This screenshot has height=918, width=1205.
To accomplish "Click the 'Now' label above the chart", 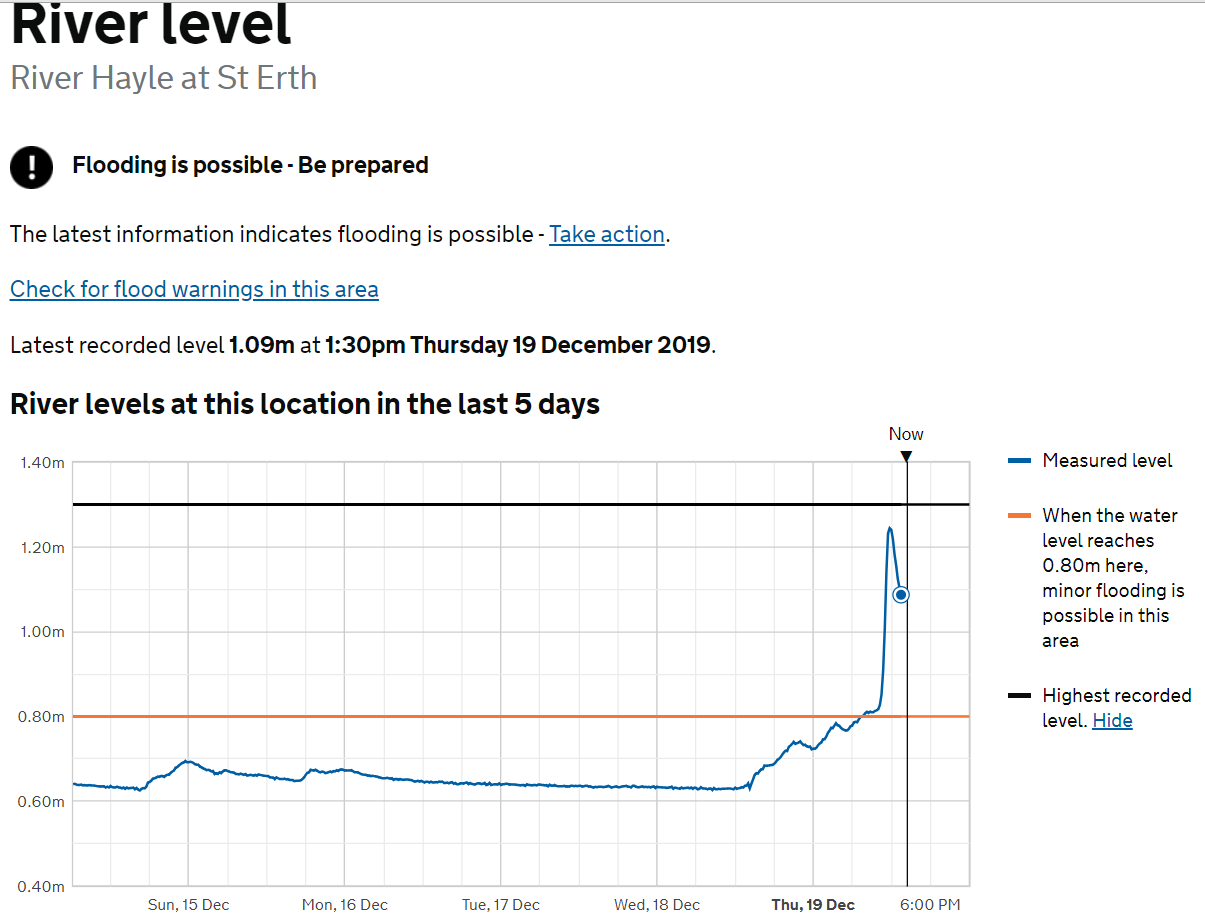I will point(906,434).
